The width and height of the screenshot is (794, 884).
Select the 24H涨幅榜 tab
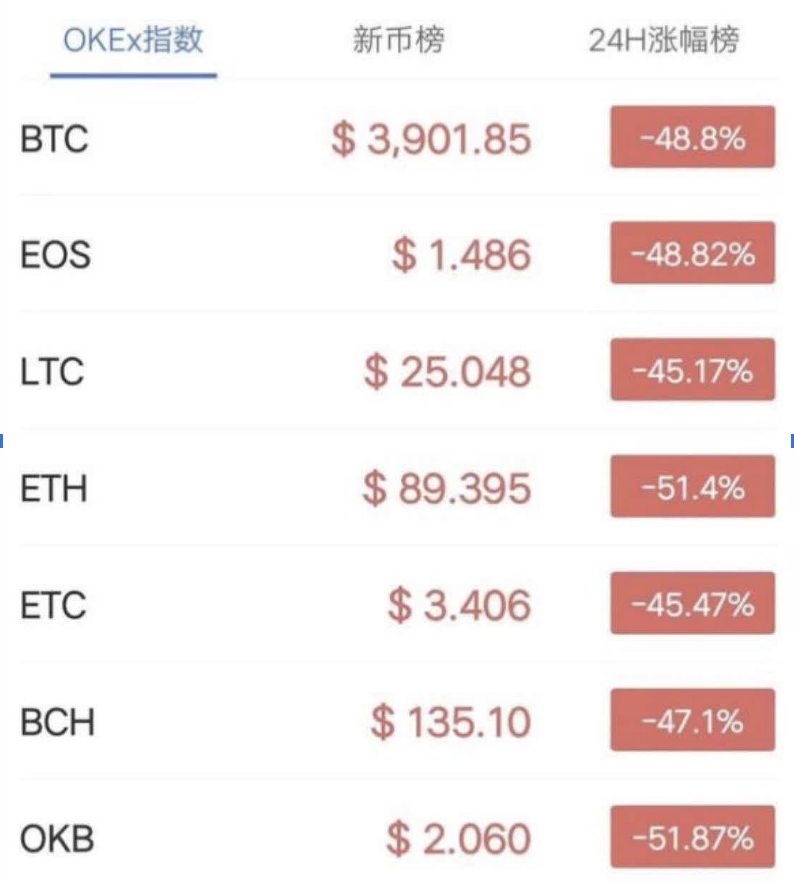(663, 41)
